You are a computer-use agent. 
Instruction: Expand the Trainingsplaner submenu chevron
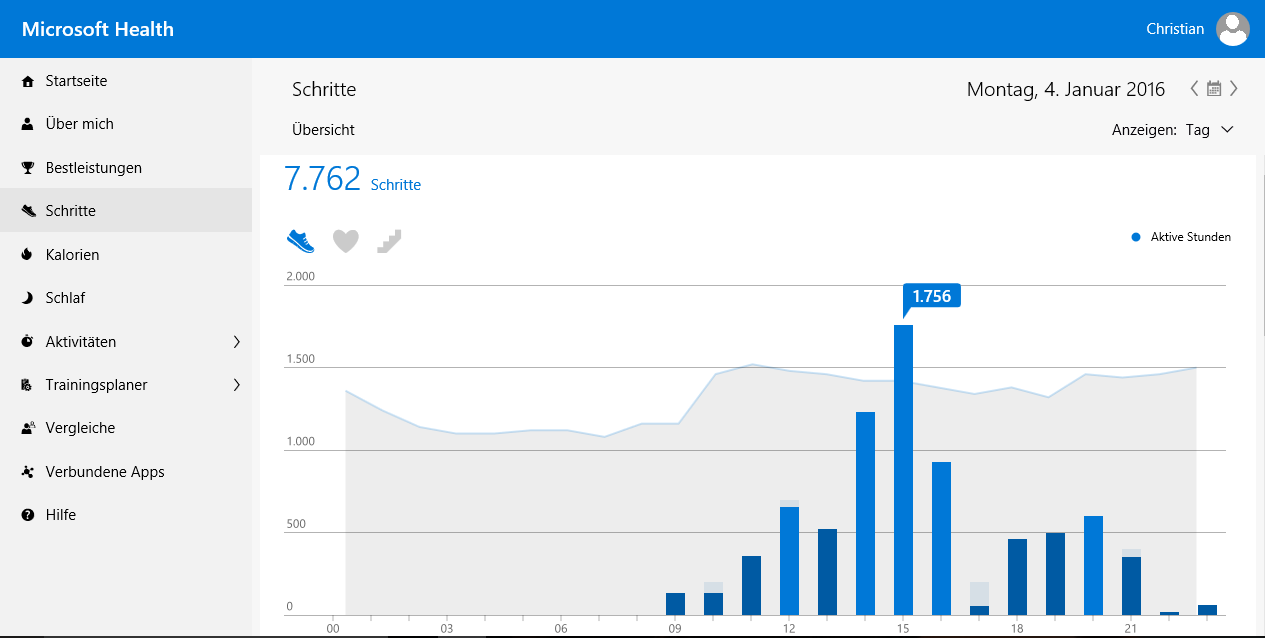click(x=237, y=385)
